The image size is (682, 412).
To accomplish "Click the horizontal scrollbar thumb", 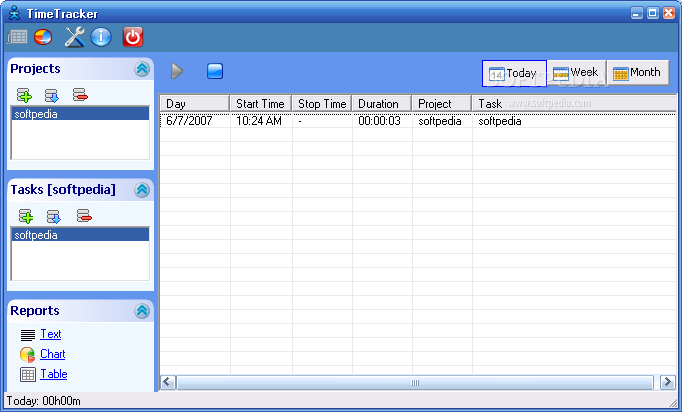I will point(415,382).
